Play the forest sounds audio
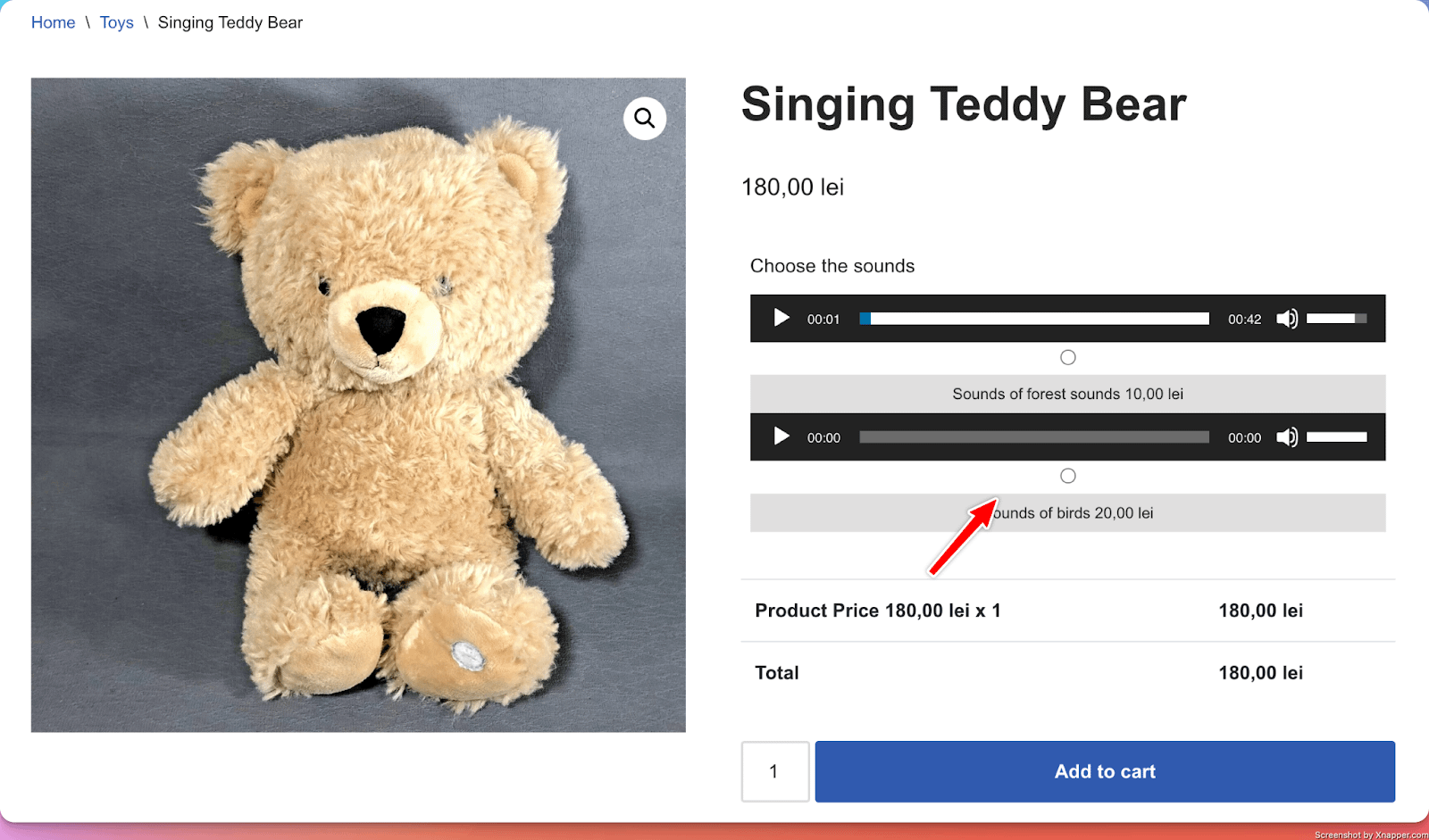The height and width of the screenshot is (840, 1429). click(781, 319)
